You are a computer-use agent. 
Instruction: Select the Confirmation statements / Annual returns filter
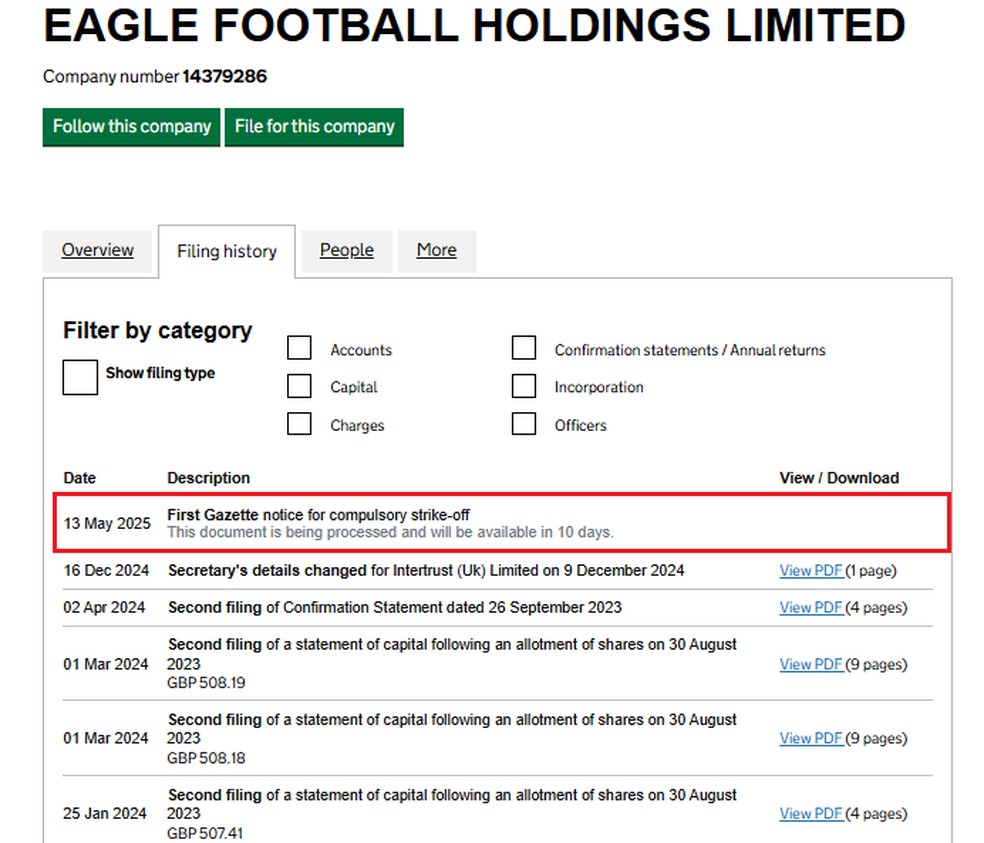524,347
